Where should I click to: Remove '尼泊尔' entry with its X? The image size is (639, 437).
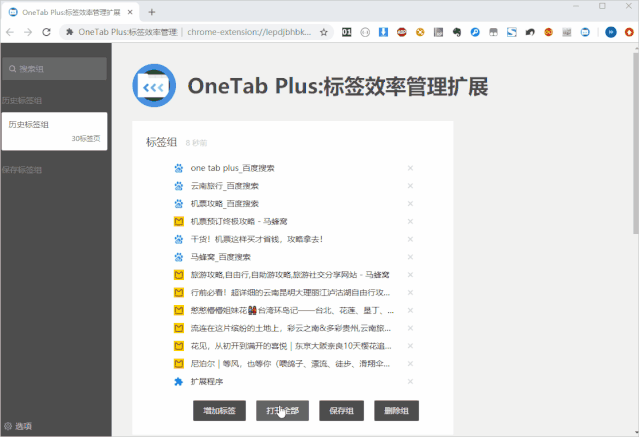pos(410,364)
